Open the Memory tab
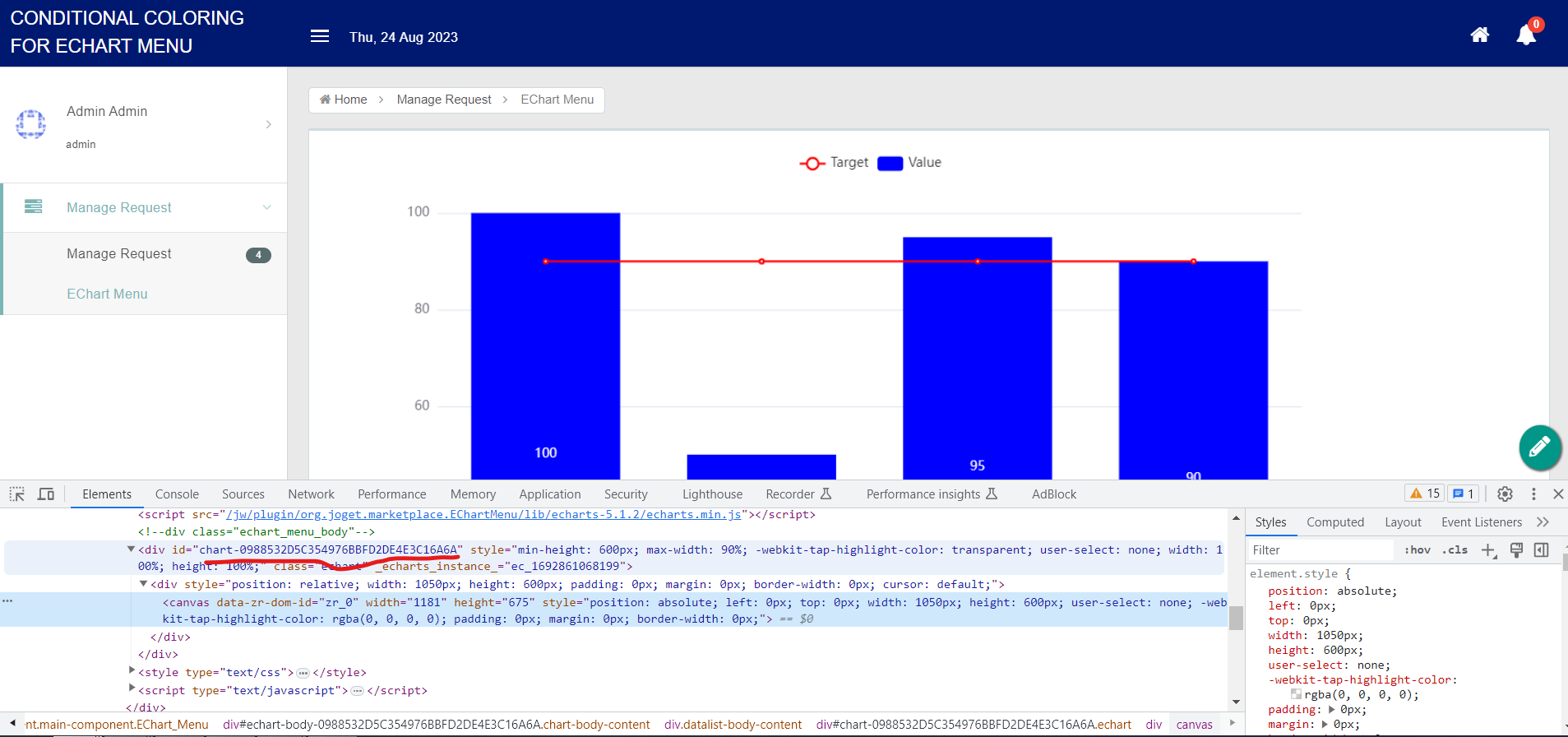The image size is (1568, 737). point(473,494)
